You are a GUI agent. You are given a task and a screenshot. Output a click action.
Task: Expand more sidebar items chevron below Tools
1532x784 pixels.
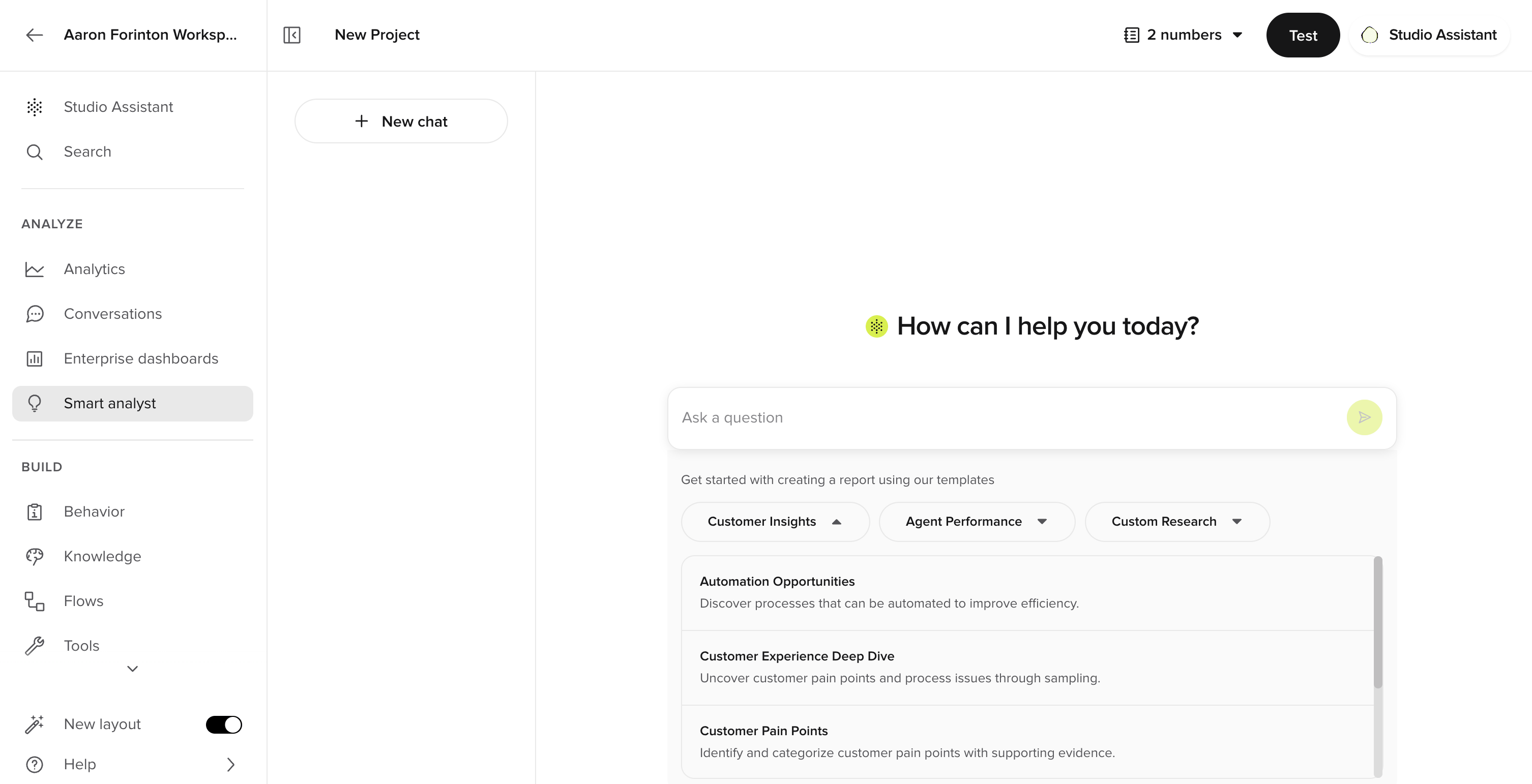[133, 669]
